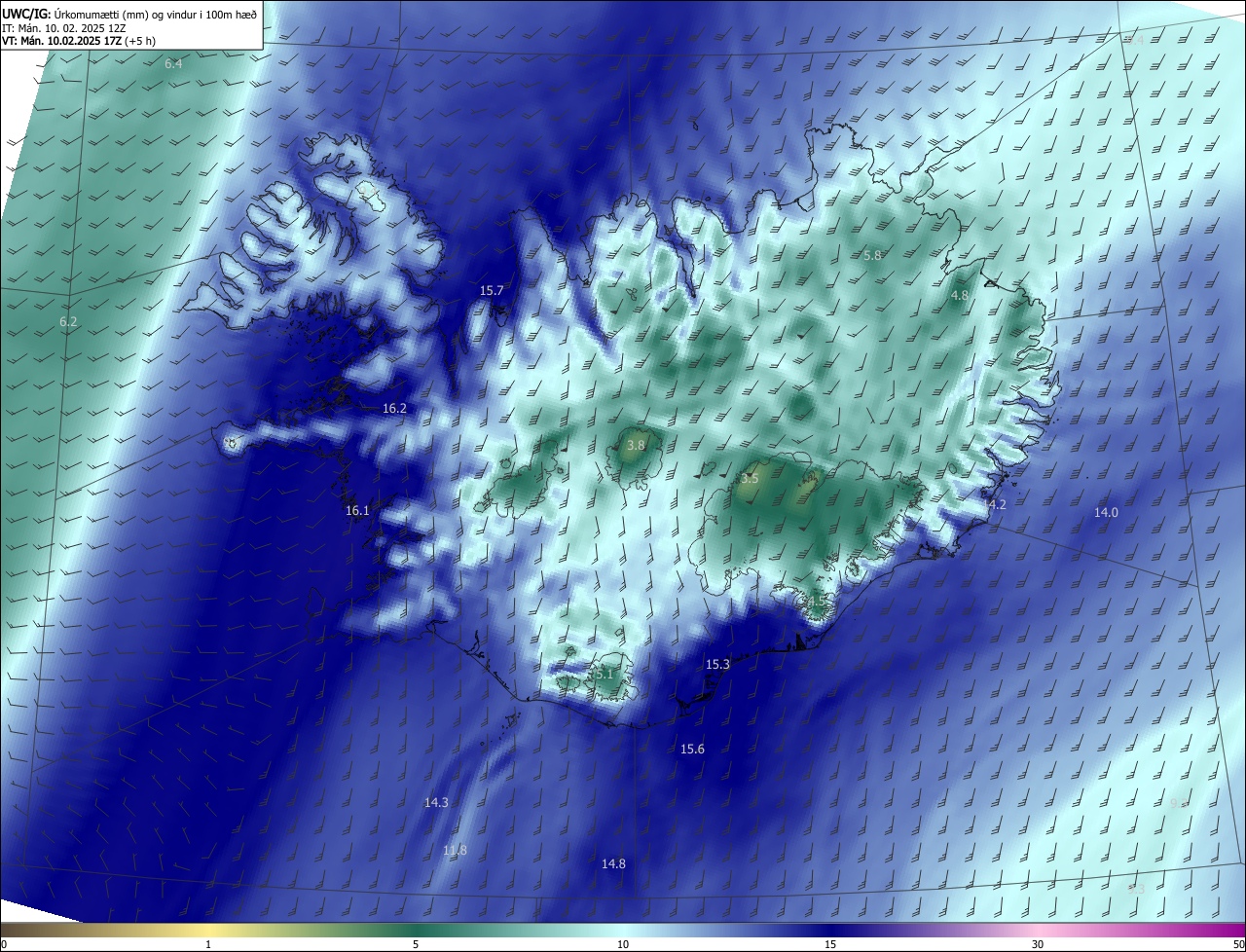
Task: Click the colorbar tick label 0
Action: 4,944
